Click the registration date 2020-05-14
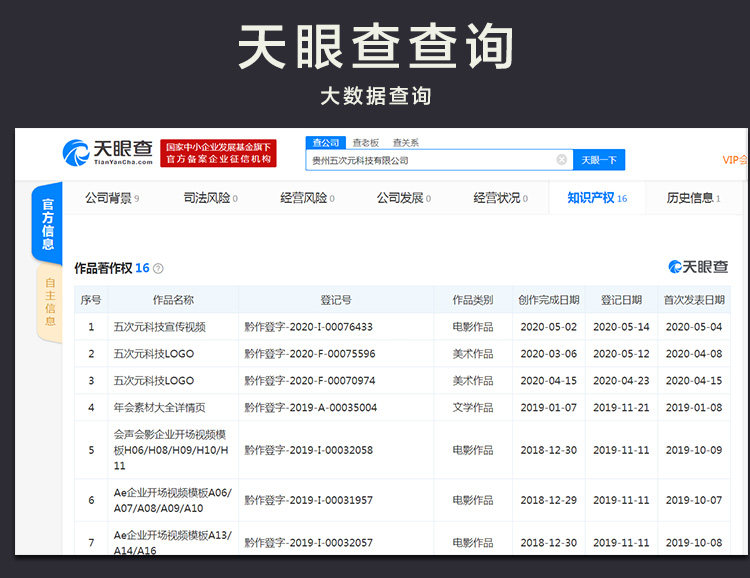Viewport: 750px width, 578px height. tap(621, 327)
